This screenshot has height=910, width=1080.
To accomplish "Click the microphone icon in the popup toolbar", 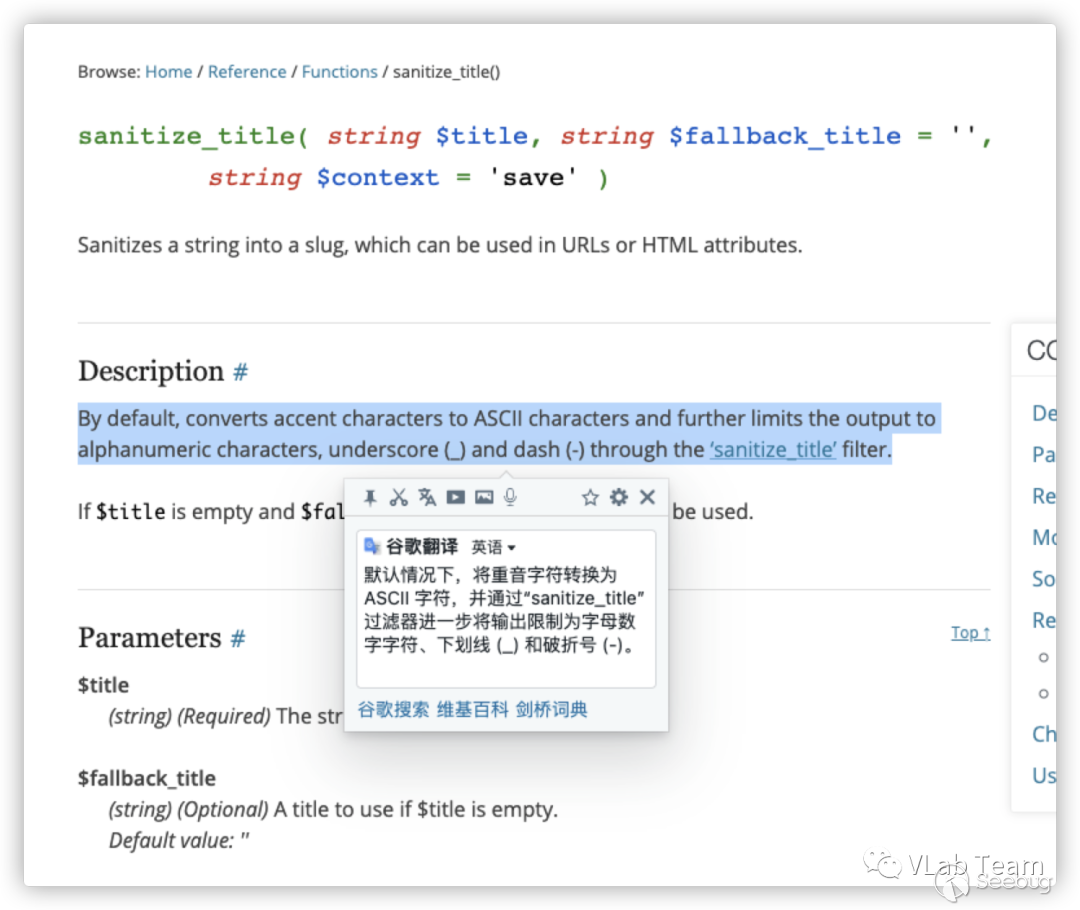I will click(510, 497).
